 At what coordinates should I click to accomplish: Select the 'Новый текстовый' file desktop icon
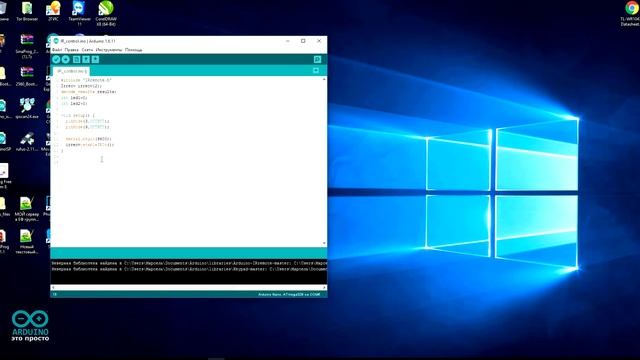pos(27,242)
